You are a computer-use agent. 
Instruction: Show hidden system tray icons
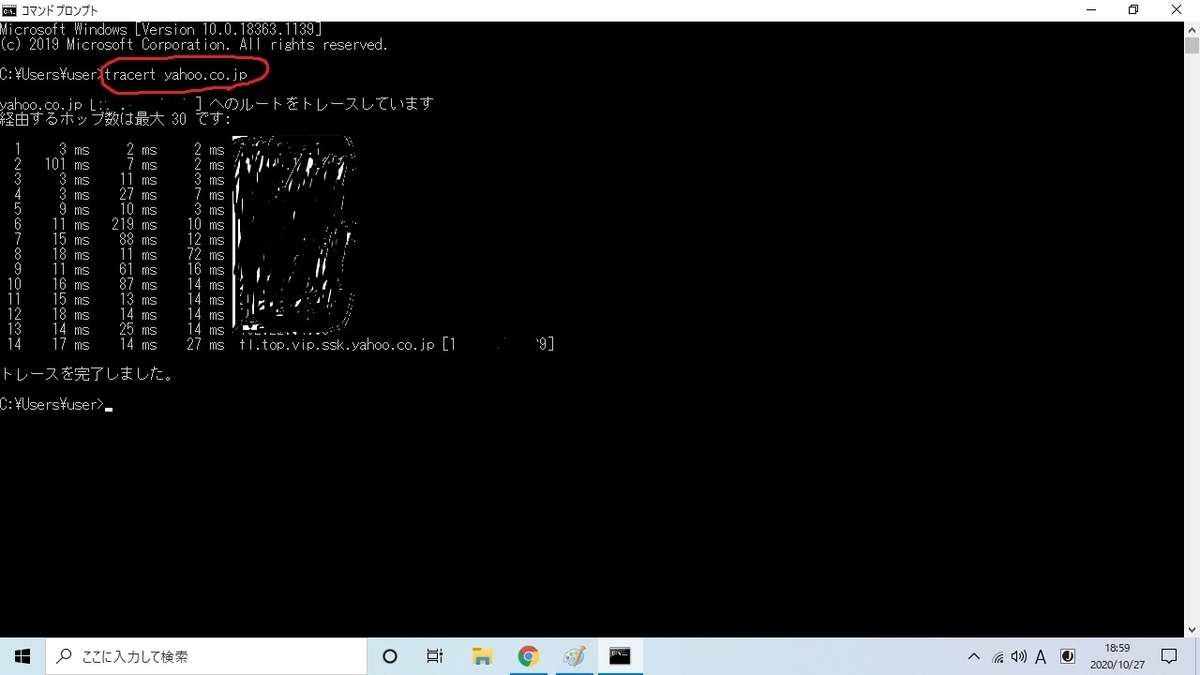[x=974, y=657]
